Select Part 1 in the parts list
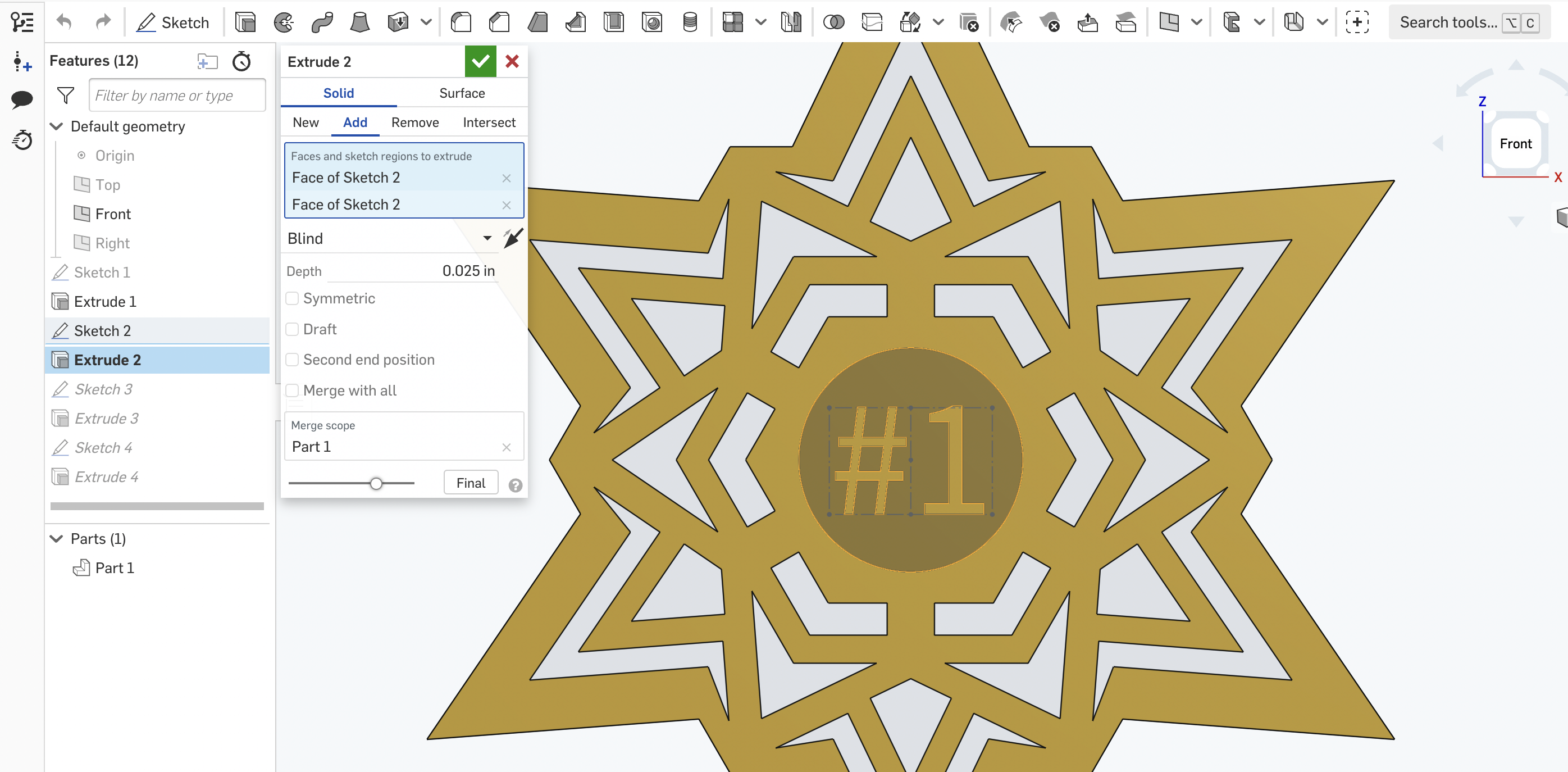This screenshot has width=1568, height=772. click(115, 568)
